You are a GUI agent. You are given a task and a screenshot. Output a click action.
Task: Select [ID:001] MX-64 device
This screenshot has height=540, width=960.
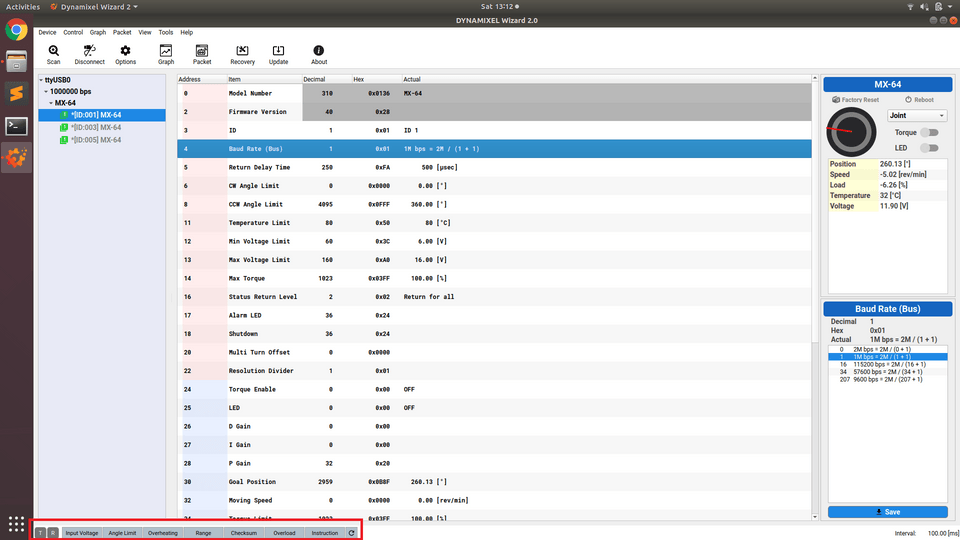tap(102, 115)
